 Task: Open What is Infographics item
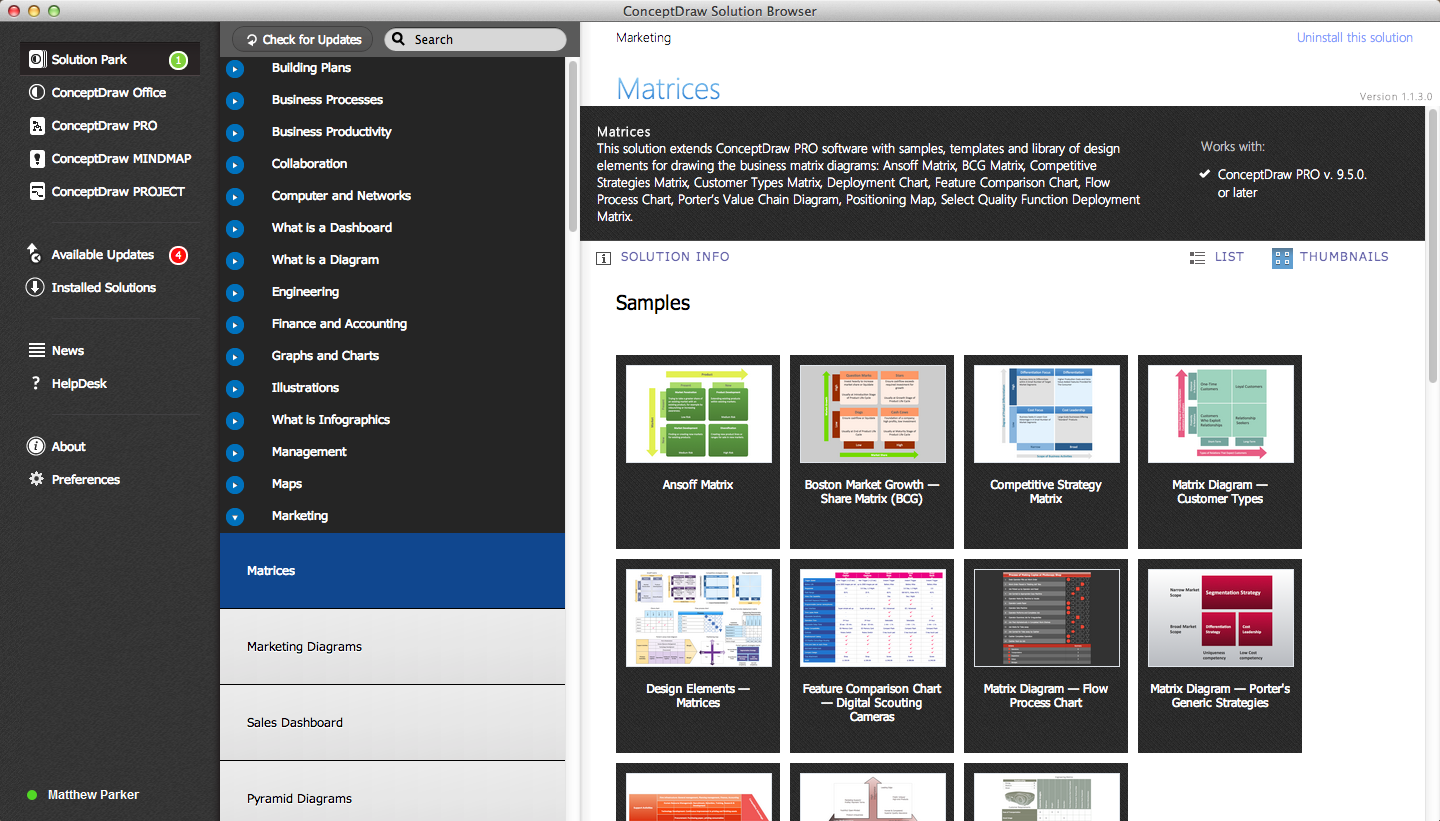[331, 420]
